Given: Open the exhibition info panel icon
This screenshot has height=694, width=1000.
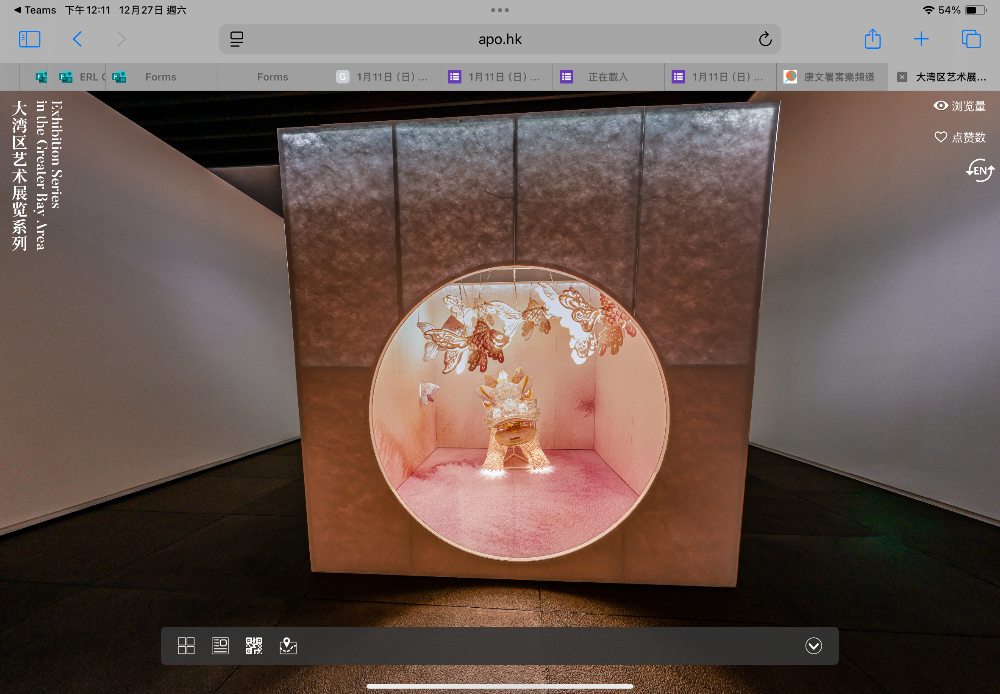Looking at the screenshot, I should 220,646.
